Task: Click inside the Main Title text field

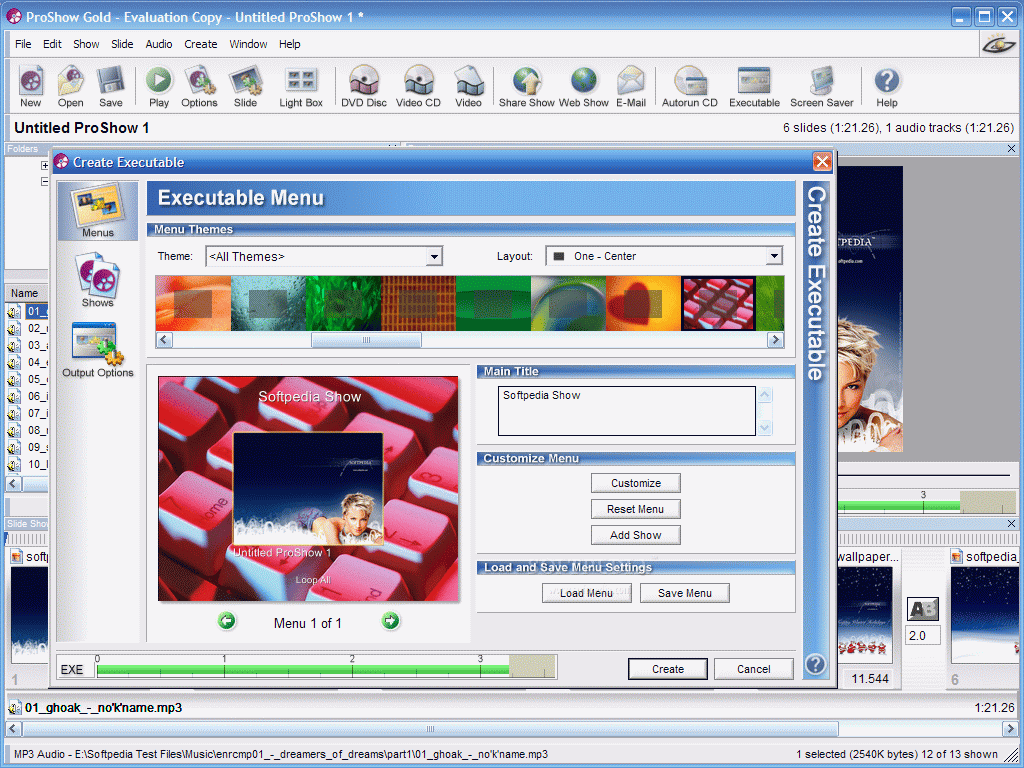Action: [x=626, y=411]
